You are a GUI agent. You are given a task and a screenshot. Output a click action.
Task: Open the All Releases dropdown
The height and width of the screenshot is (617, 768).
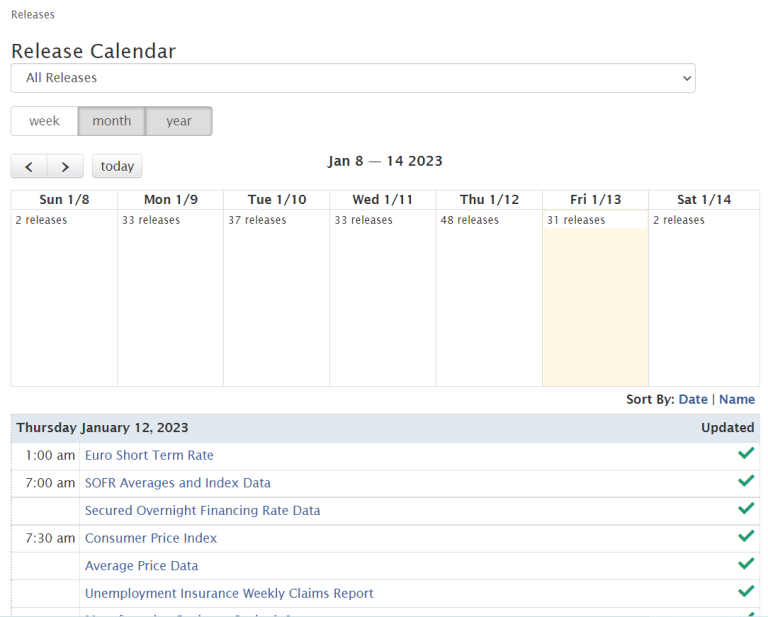click(353, 78)
